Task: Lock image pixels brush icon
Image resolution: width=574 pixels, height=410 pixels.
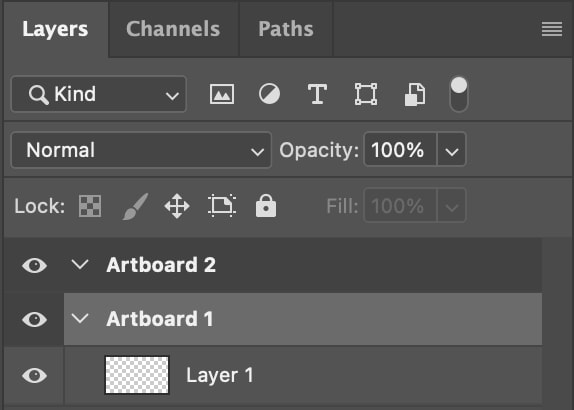Action: (135, 206)
